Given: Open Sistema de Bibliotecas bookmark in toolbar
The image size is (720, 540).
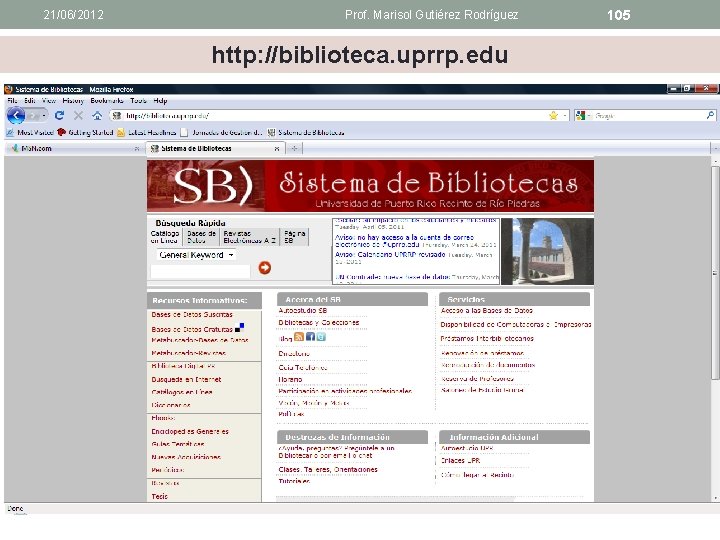Looking at the screenshot, I should click(x=306, y=133).
